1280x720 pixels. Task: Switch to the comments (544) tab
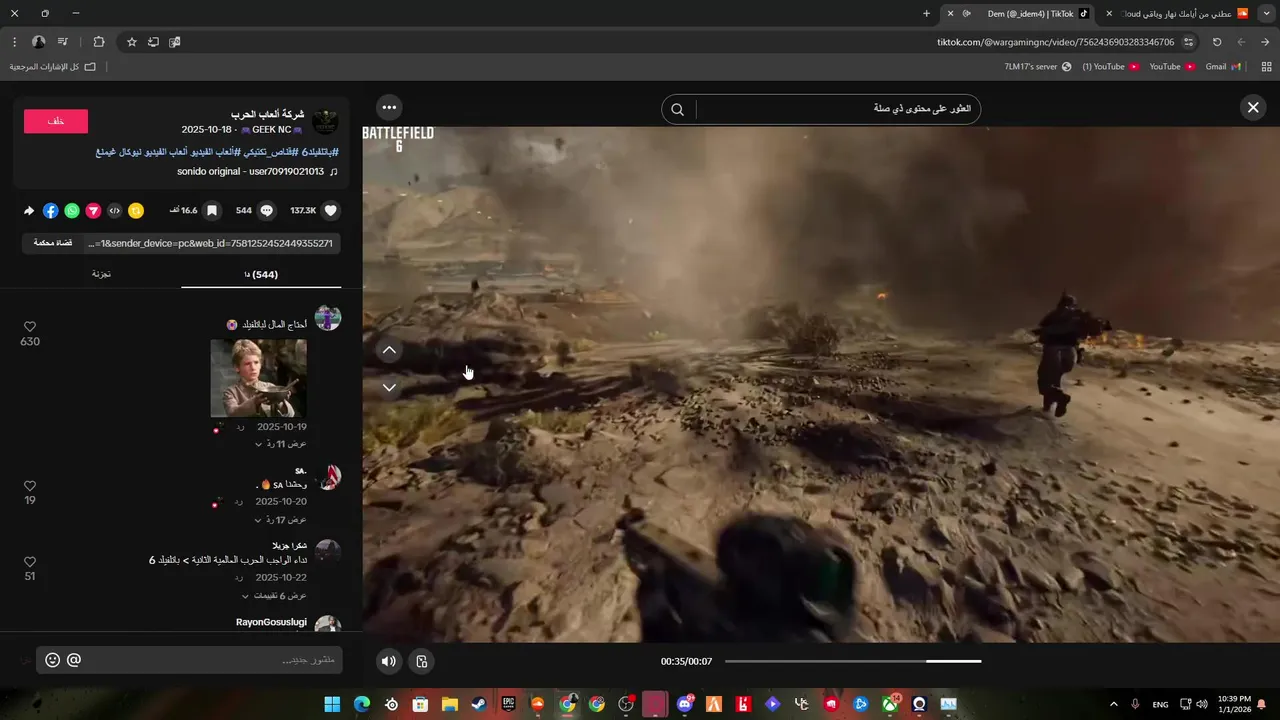point(261,274)
